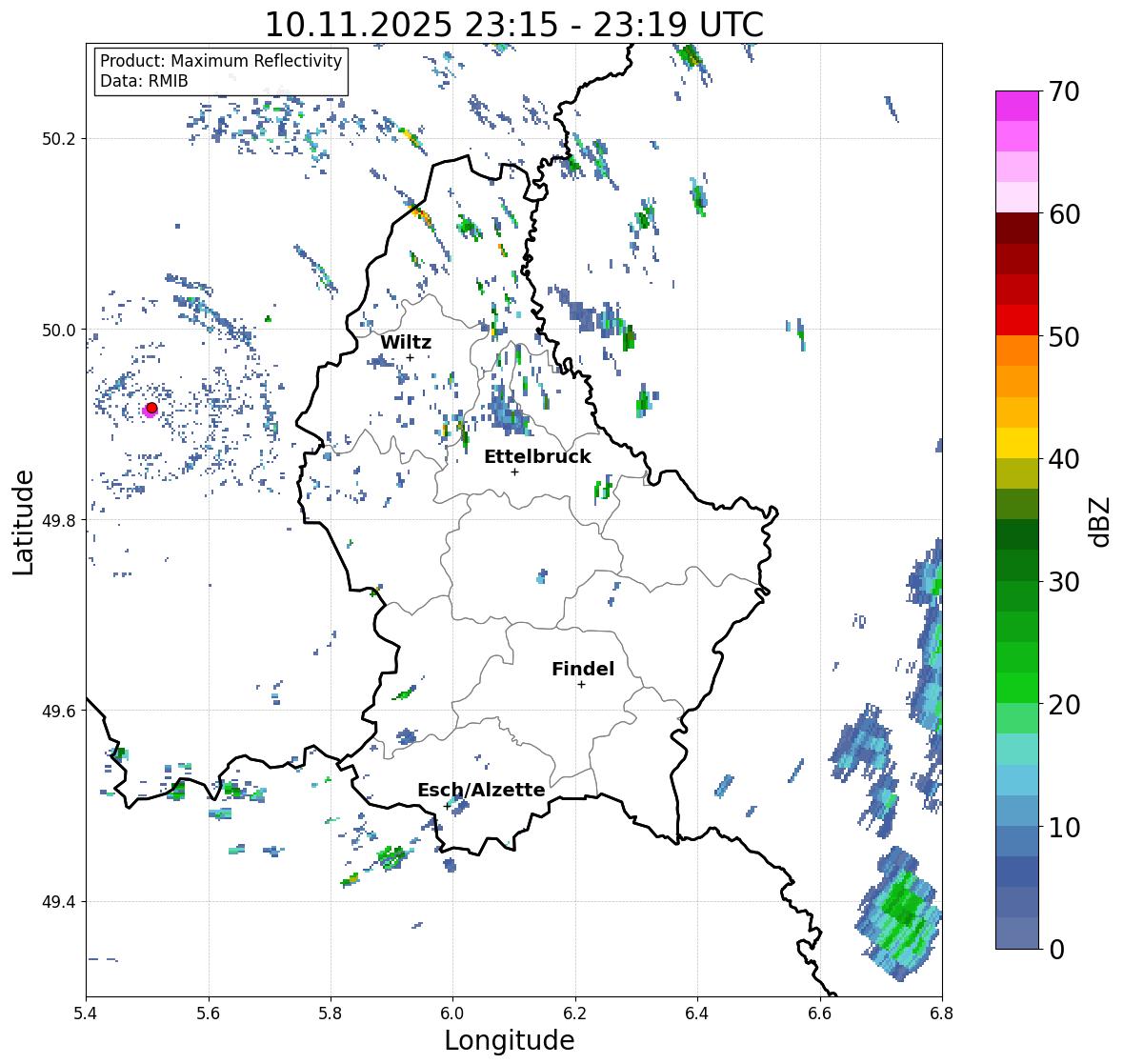Image resolution: width=1123 pixels, height=1064 pixels.
Task: Click the red radar site marker dot
Action: click(x=151, y=408)
